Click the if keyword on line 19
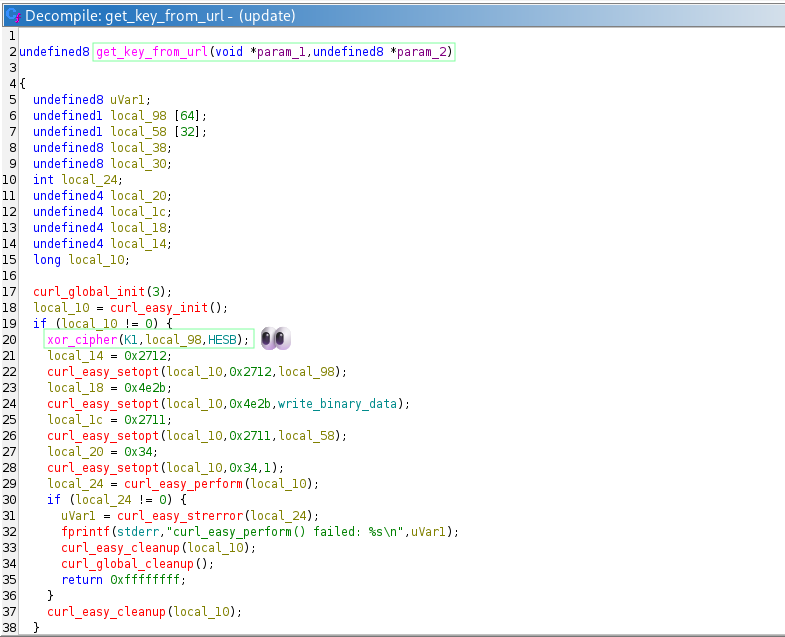This screenshot has width=785, height=637. [x=40, y=324]
